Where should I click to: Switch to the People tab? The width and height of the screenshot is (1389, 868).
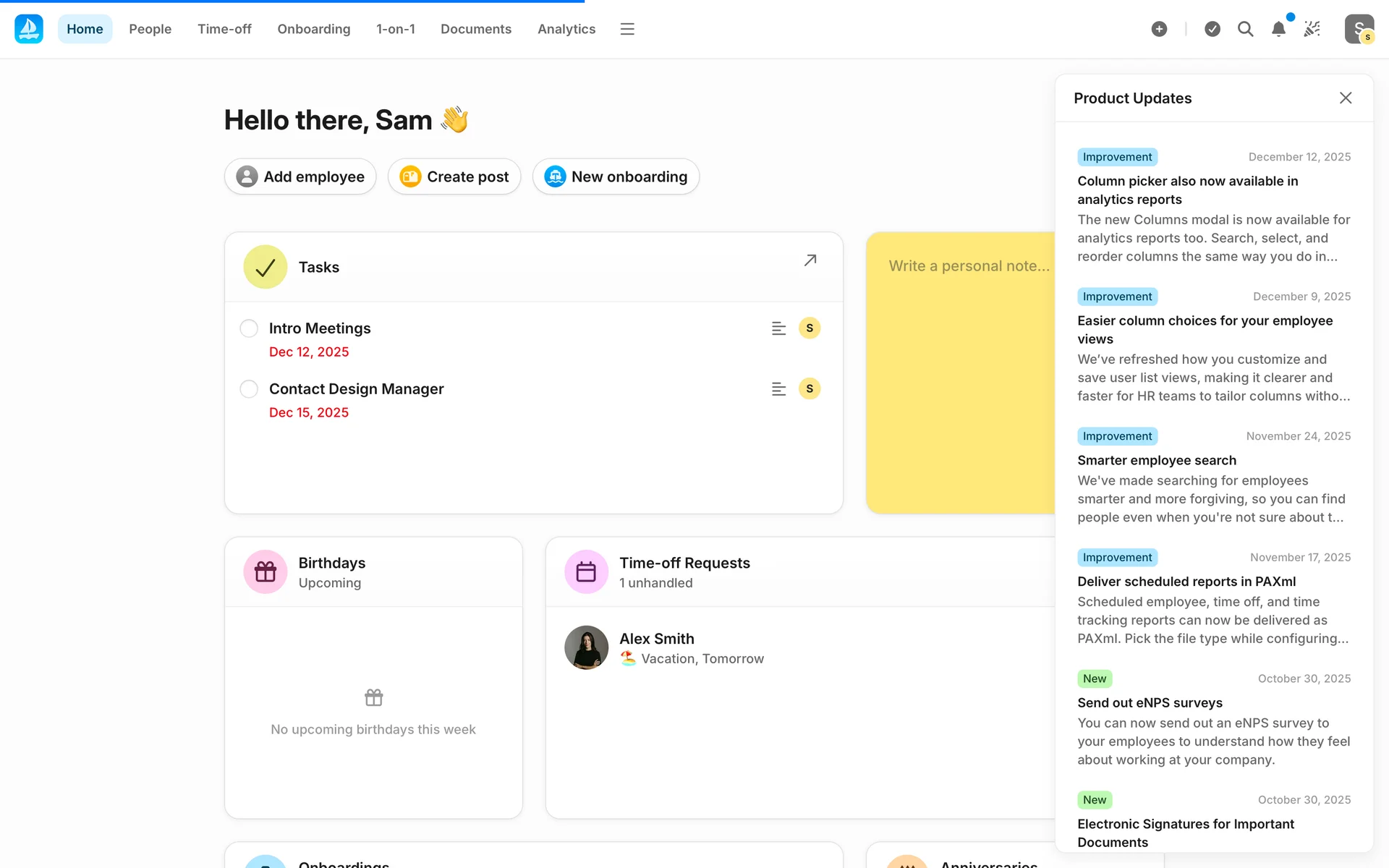point(150,29)
